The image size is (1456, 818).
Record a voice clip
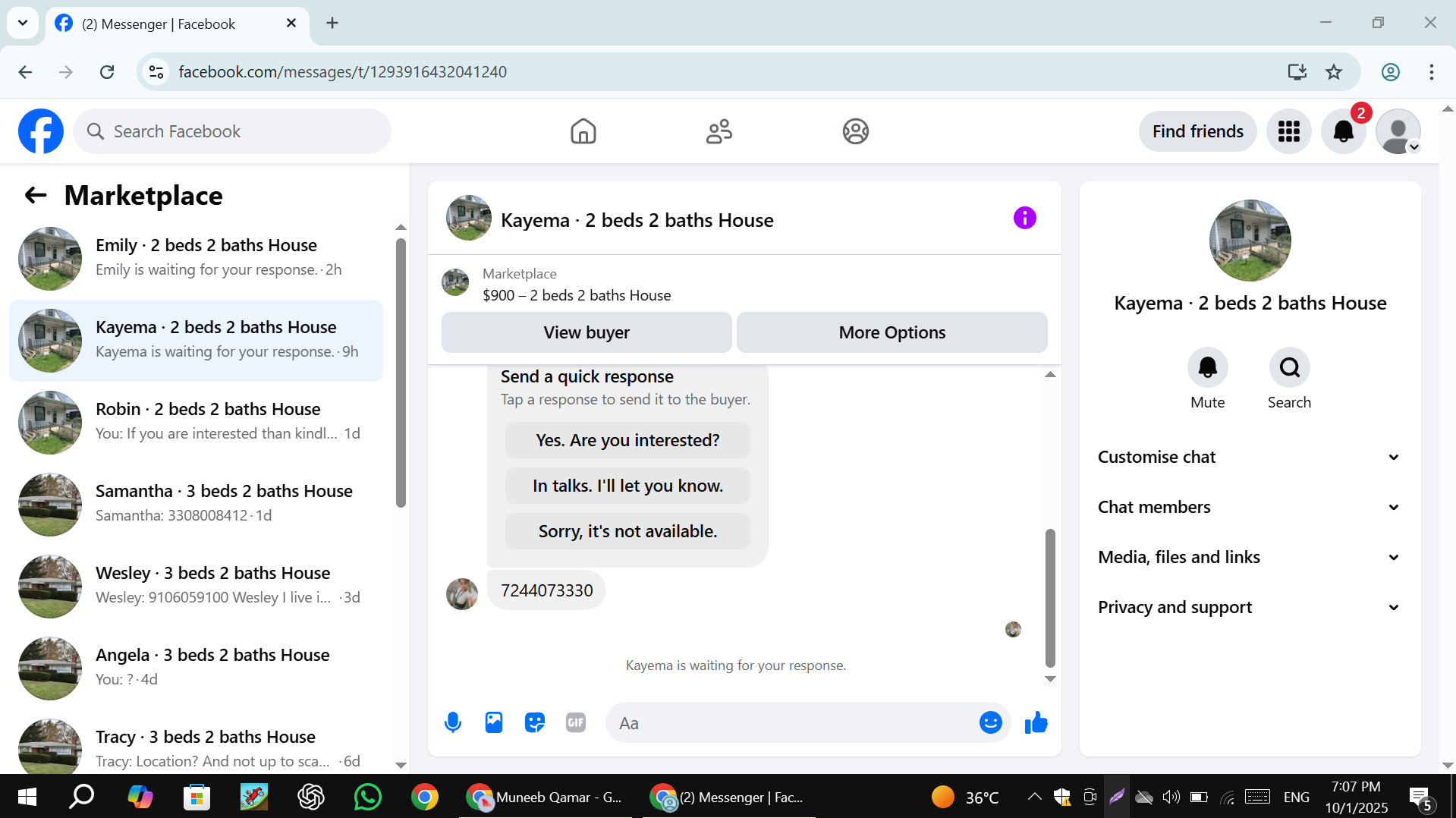tap(453, 722)
